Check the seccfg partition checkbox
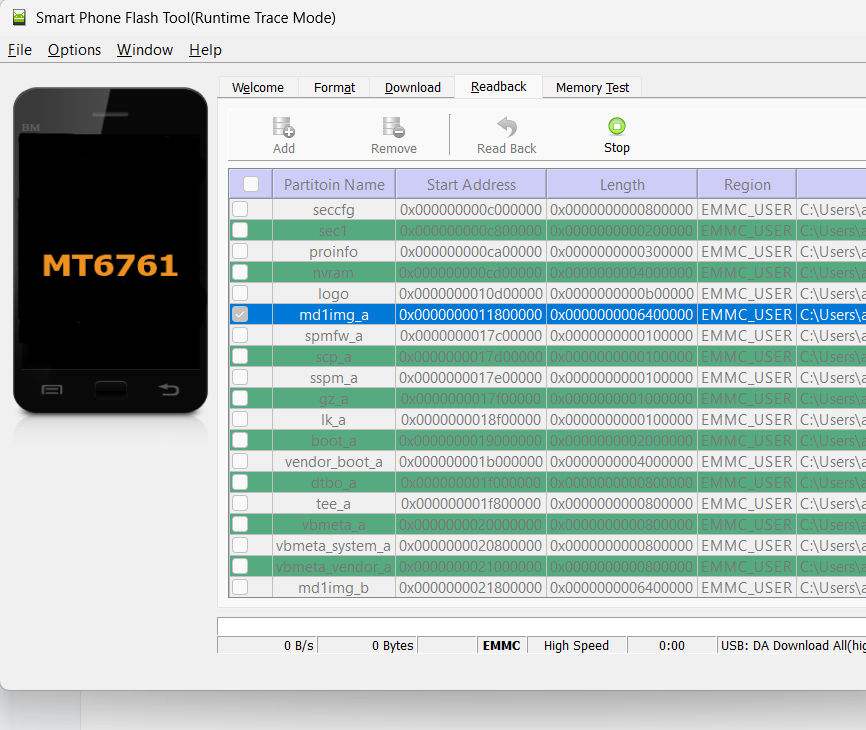866x730 pixels. [x=240, y=210]
